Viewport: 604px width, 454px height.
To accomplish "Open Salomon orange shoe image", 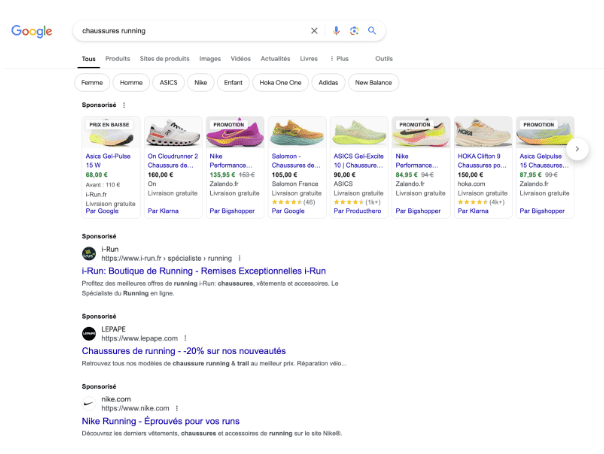I will click(x=297, y=132).
